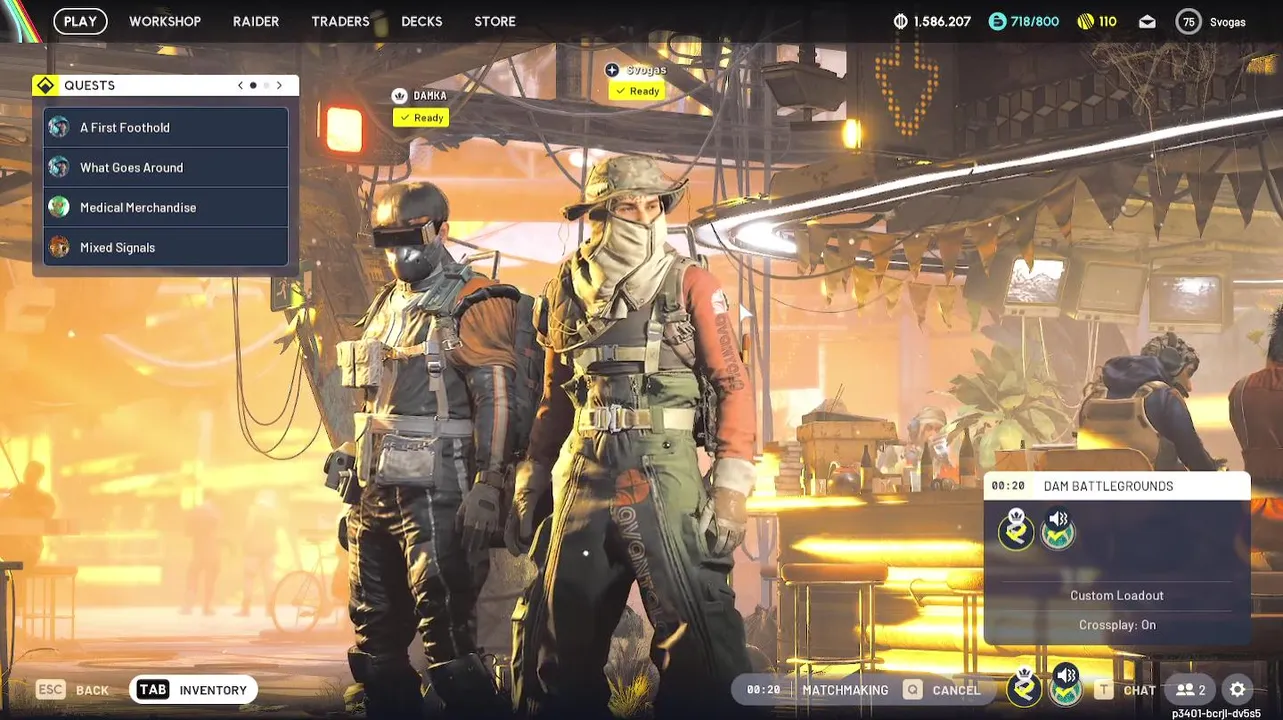Click the teal stash icon beside 718/800
This screenshot has height=720, width=1283.
click(997, 21)
